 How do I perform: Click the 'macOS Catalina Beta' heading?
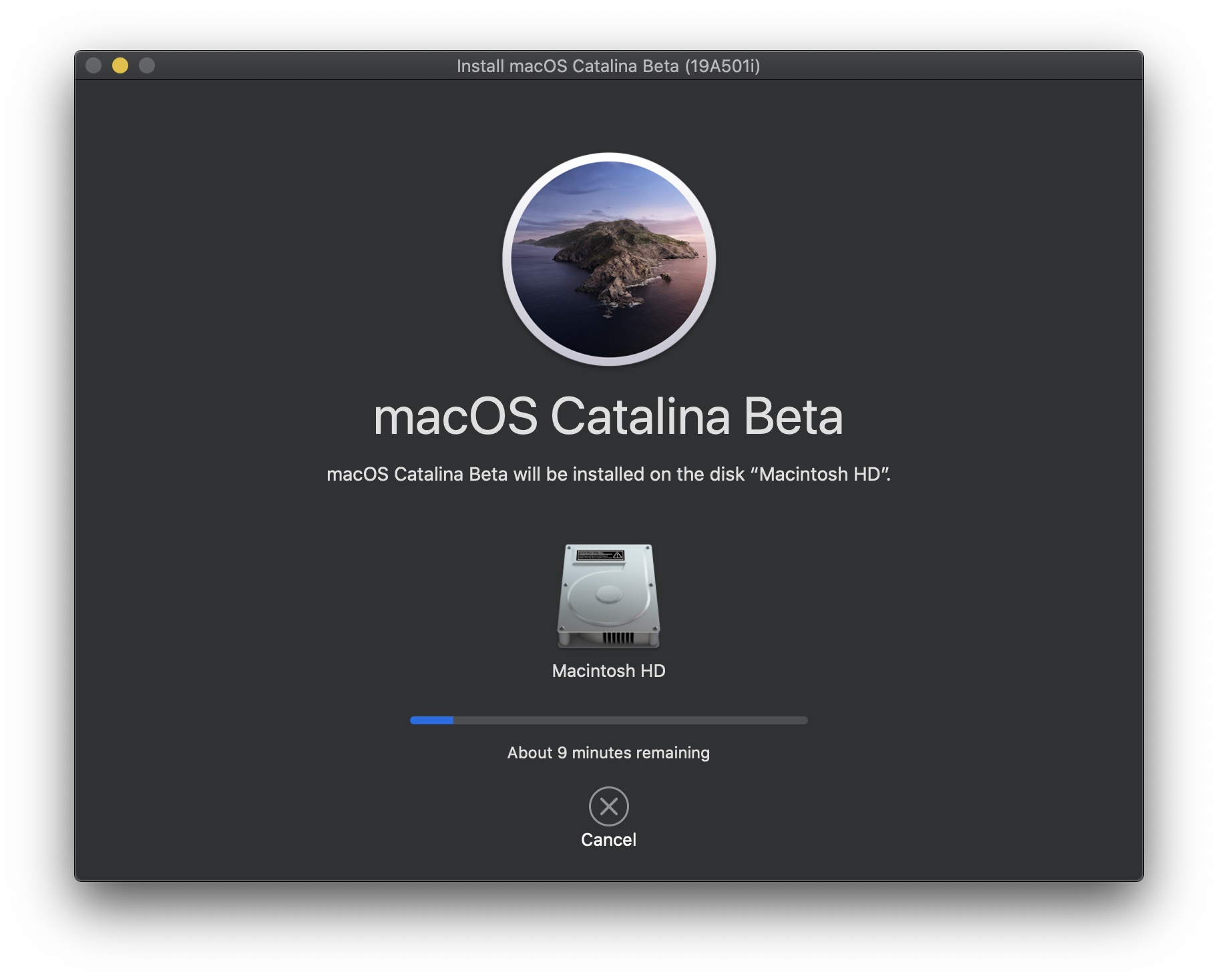coord(608,417)
